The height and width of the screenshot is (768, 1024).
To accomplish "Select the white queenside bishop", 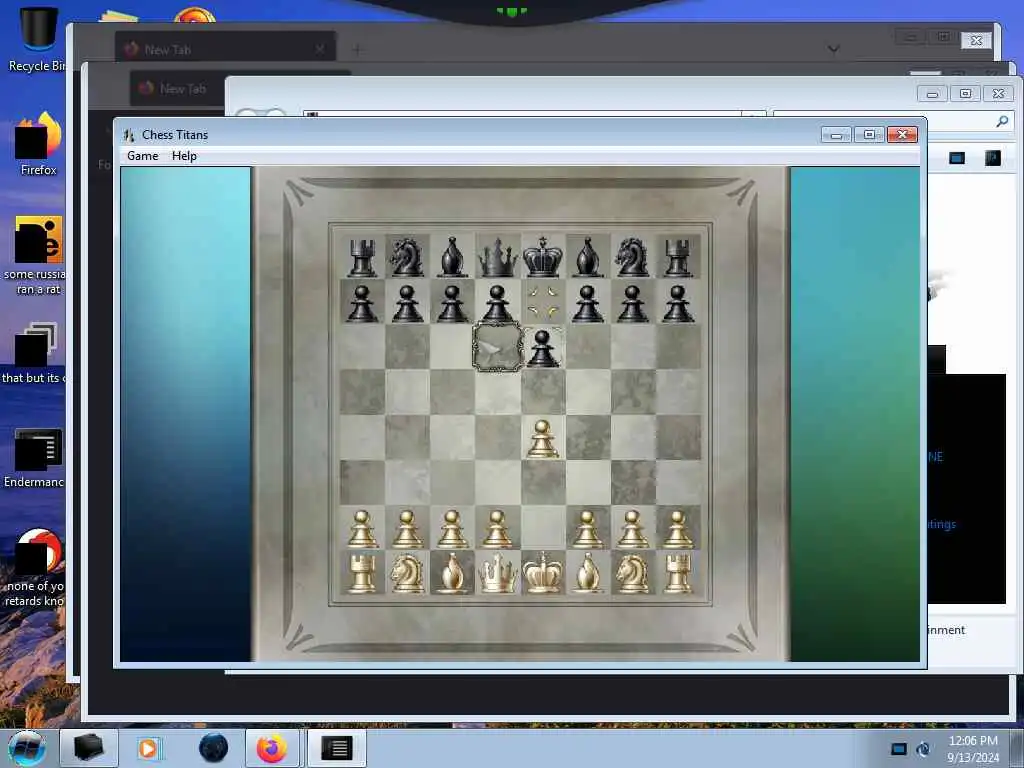I will tap(453, 573).
